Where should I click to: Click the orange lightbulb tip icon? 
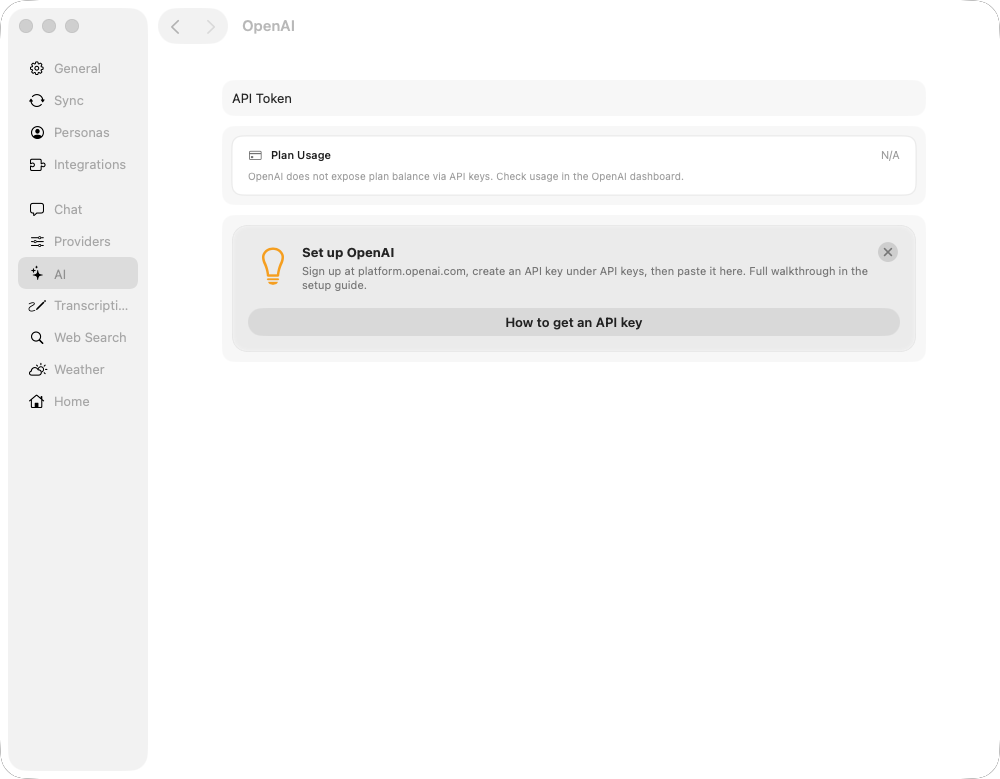point(273,265)
